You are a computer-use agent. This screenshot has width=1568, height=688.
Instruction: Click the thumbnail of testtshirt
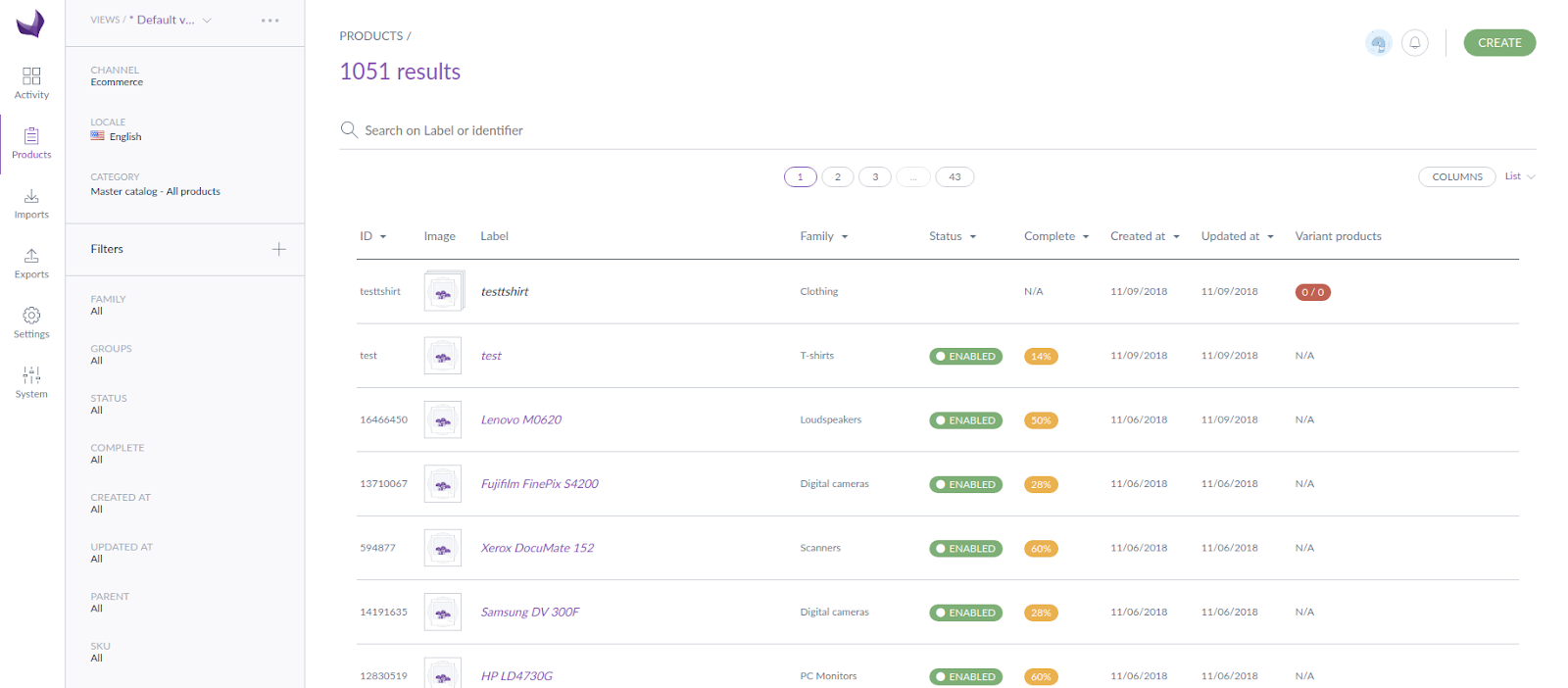pyautogui.click(x=443, y=292)
